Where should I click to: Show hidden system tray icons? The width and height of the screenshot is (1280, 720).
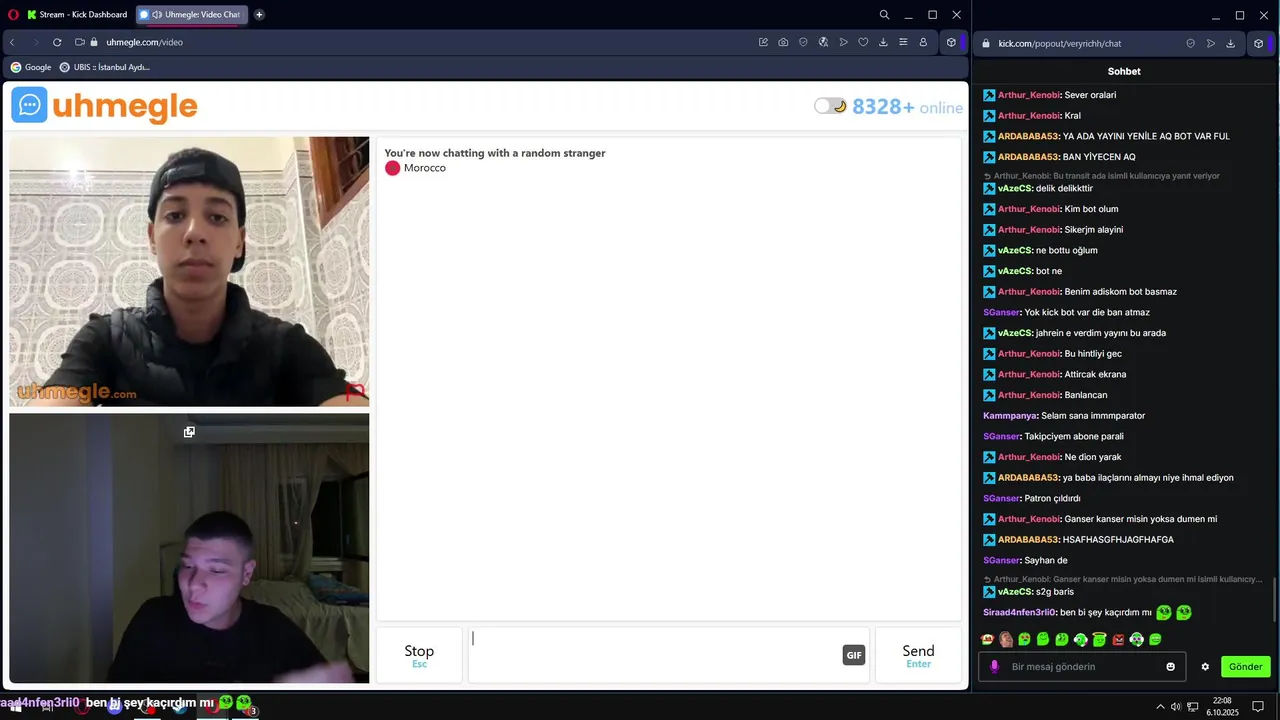coord(1160,707)
